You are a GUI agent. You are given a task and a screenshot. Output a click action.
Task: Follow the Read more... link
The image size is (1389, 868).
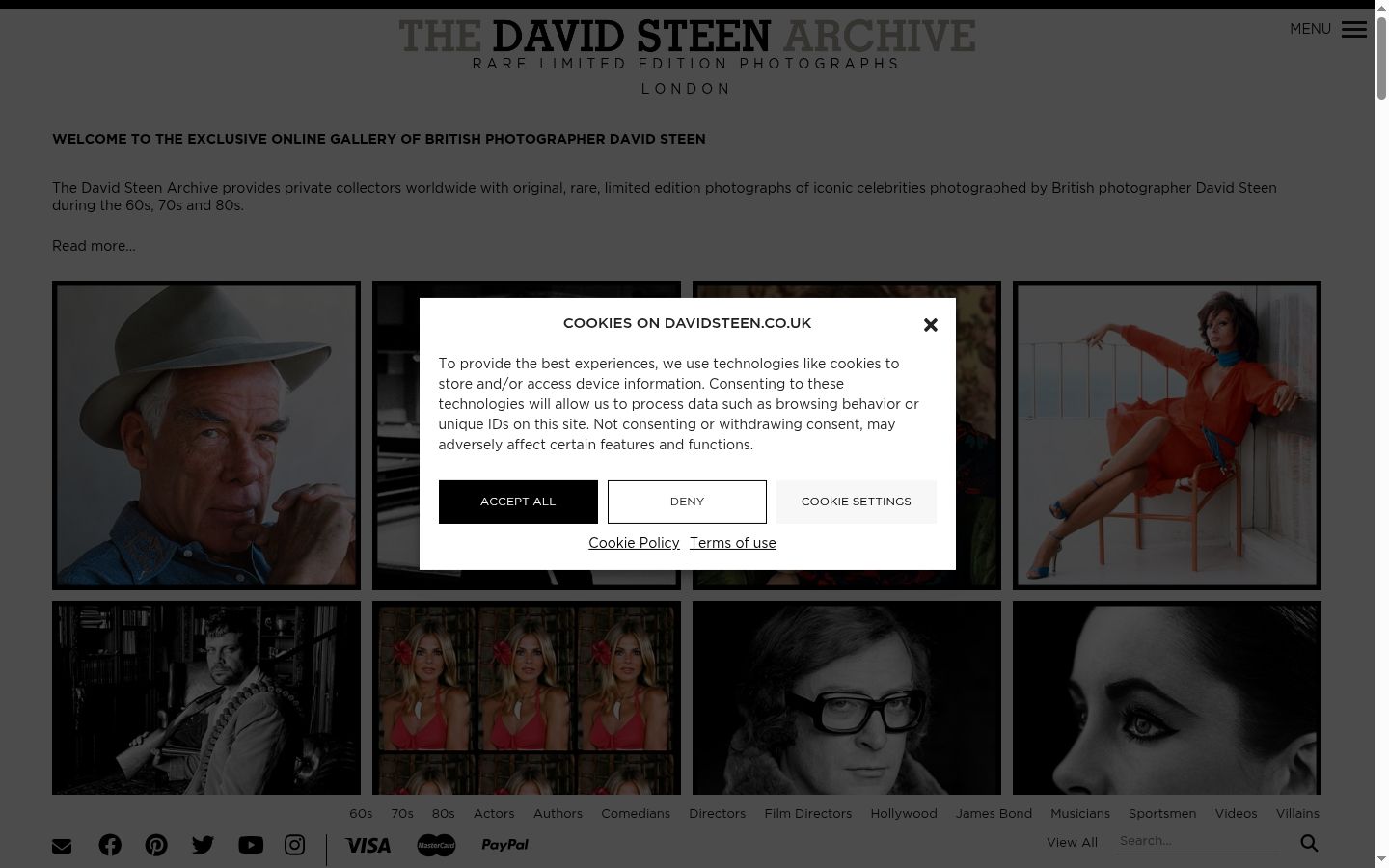tap(94, 246)
